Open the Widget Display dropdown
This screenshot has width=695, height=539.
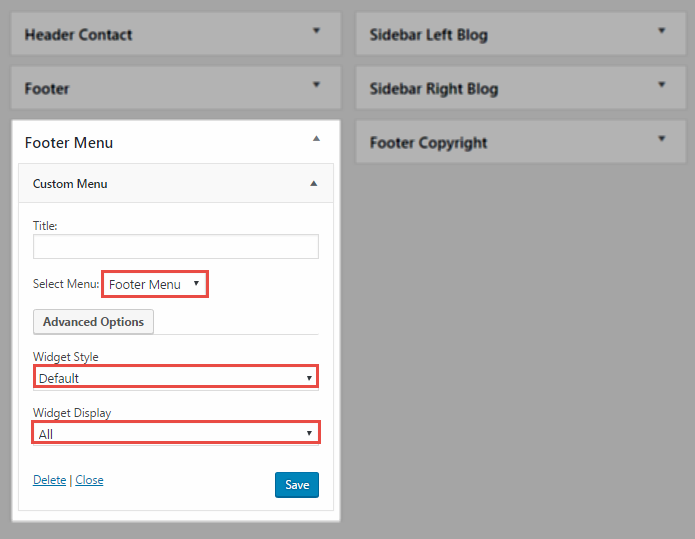[176, 433]
